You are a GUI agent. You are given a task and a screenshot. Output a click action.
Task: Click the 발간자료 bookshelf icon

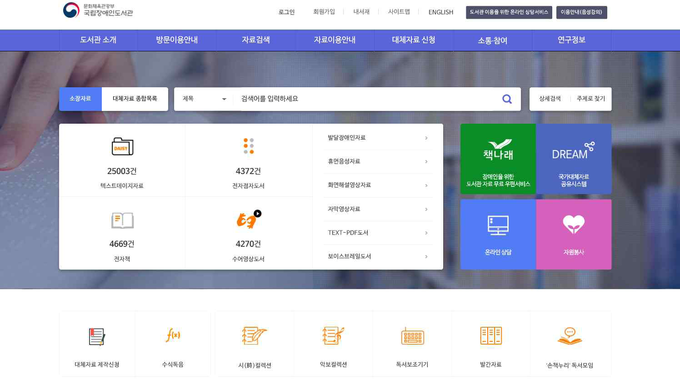point(491,336)
